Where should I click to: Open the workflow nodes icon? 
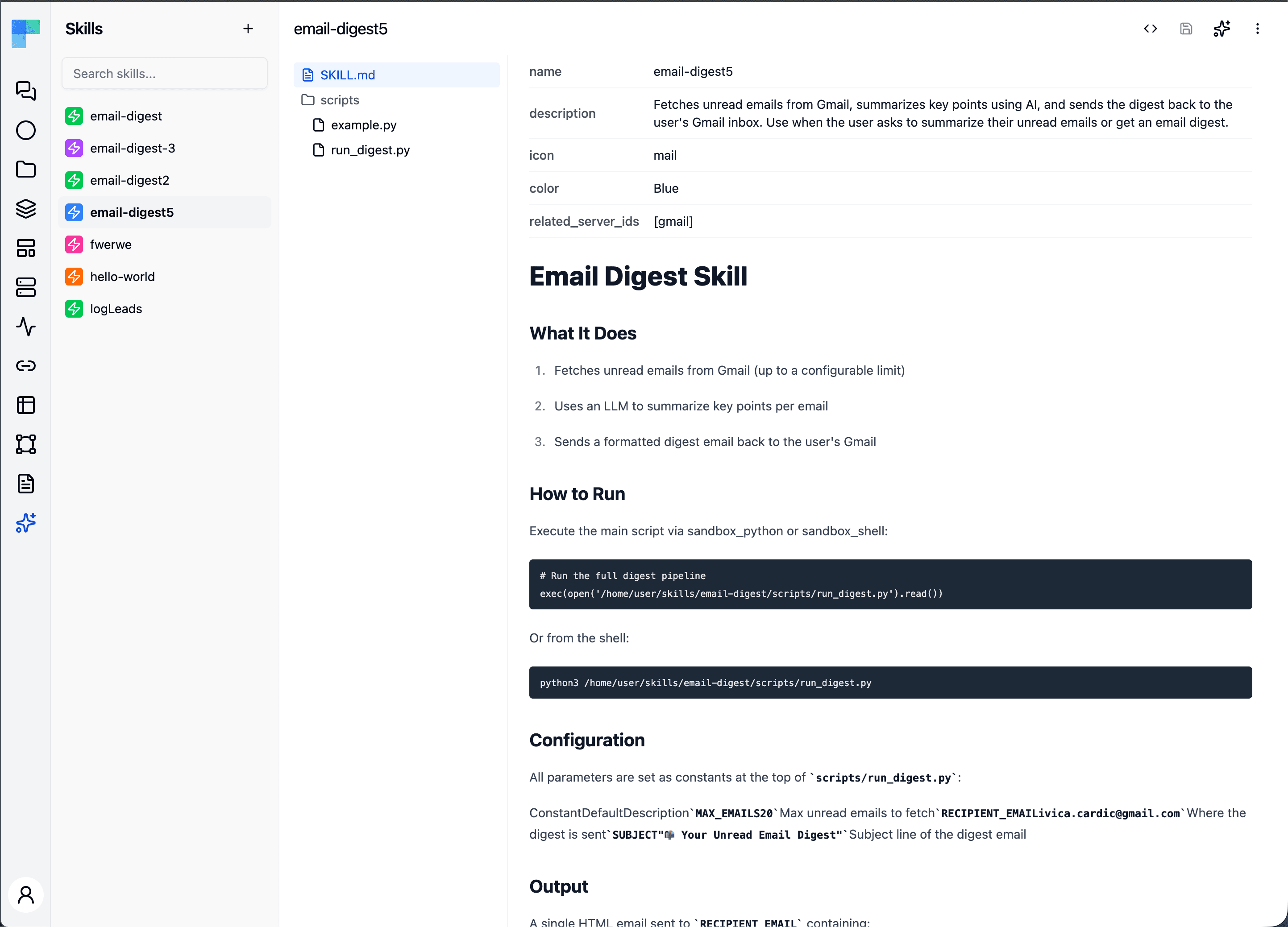pyautogui.click(x=25, y=444)
